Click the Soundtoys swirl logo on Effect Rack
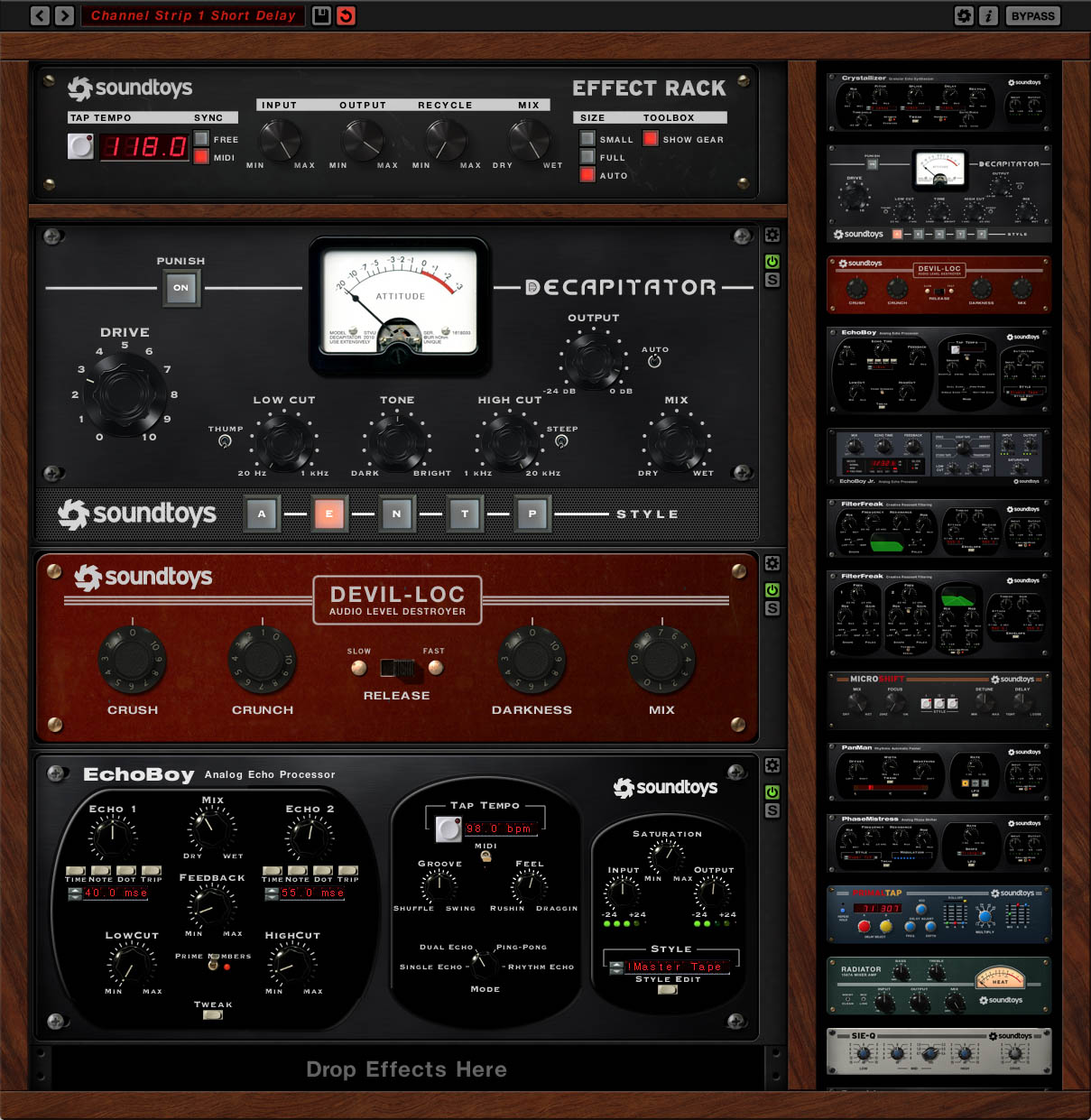Viewport: 1091px width, 1120px height. pyautogui.click(x=78, y=88)
